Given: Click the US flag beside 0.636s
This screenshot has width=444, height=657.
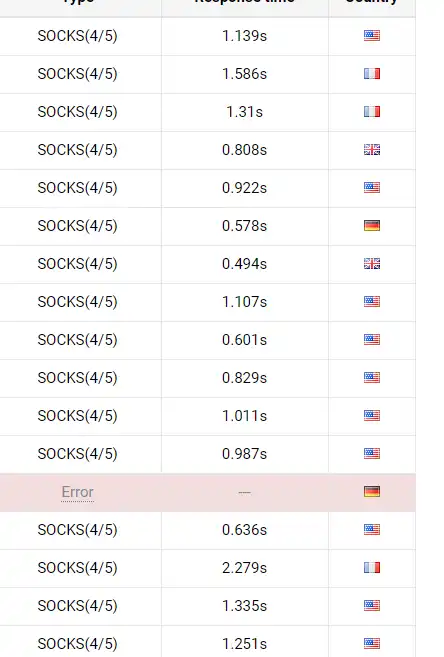Looking at the screenshot, I should coord(372,529).
